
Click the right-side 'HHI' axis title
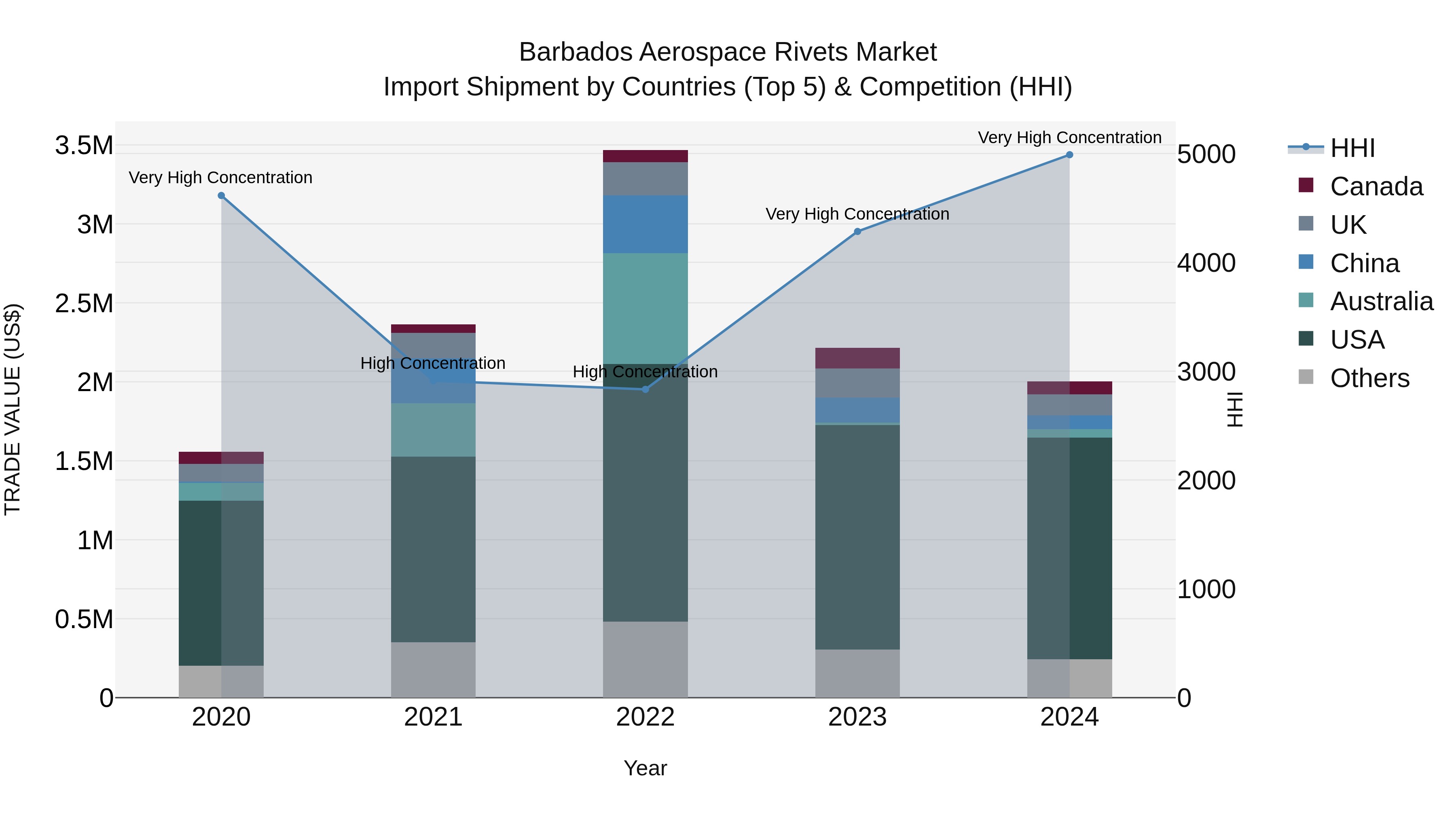pyautogui.click(x=1236, y=409)
